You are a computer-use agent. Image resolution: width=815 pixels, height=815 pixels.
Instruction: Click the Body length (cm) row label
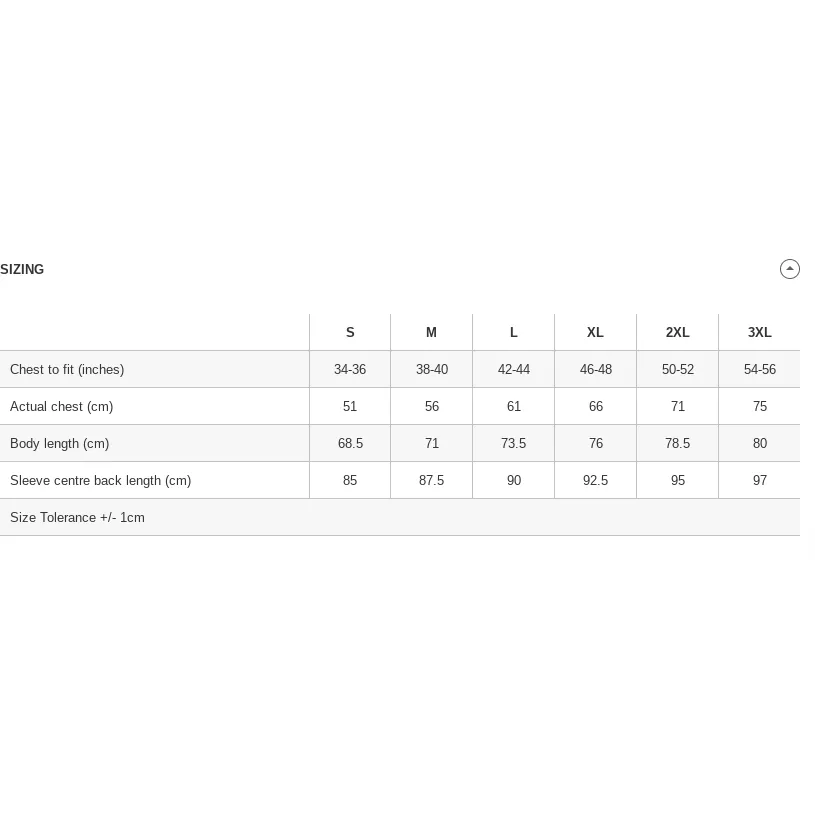pyautogui.click(x=59, y=443)
